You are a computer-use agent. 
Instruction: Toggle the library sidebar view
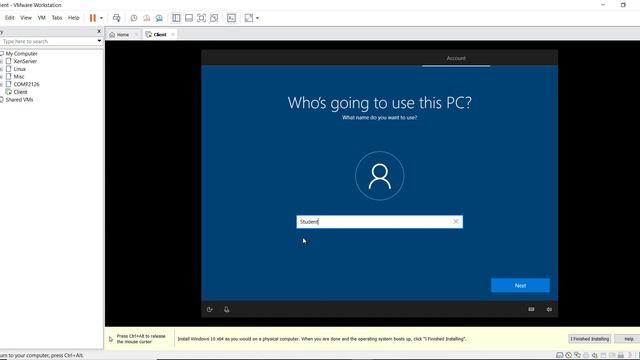point(176,18)
